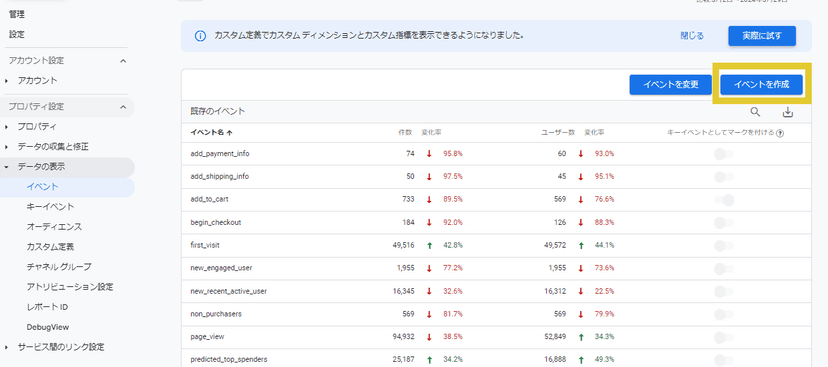
Task: Toggle key event for first_visit
Action: click(x=723, y=246)
